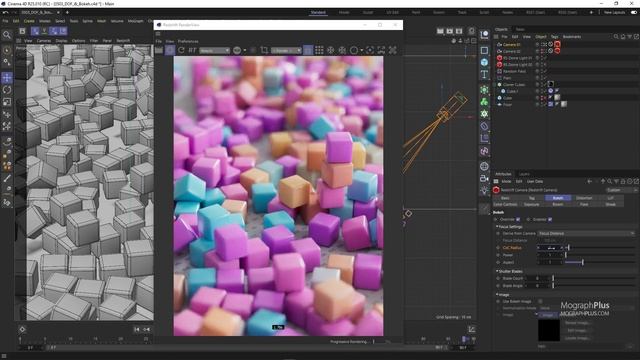
Task: Collapse the Cloner Cubes hierarchy
Action: (x=495, y=84)
